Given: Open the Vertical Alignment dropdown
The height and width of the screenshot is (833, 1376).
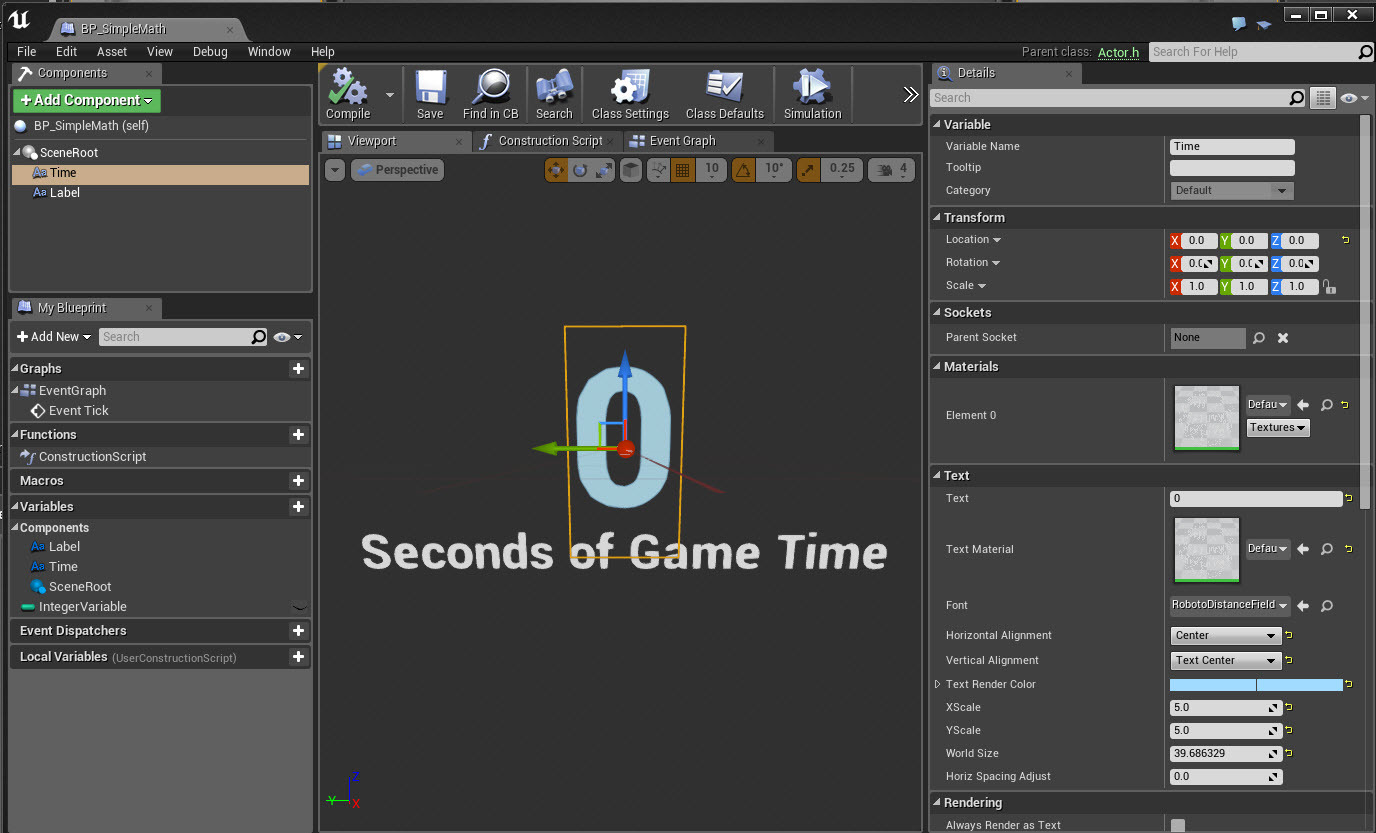Looking at the screenshot, I should pos(1226,661).
